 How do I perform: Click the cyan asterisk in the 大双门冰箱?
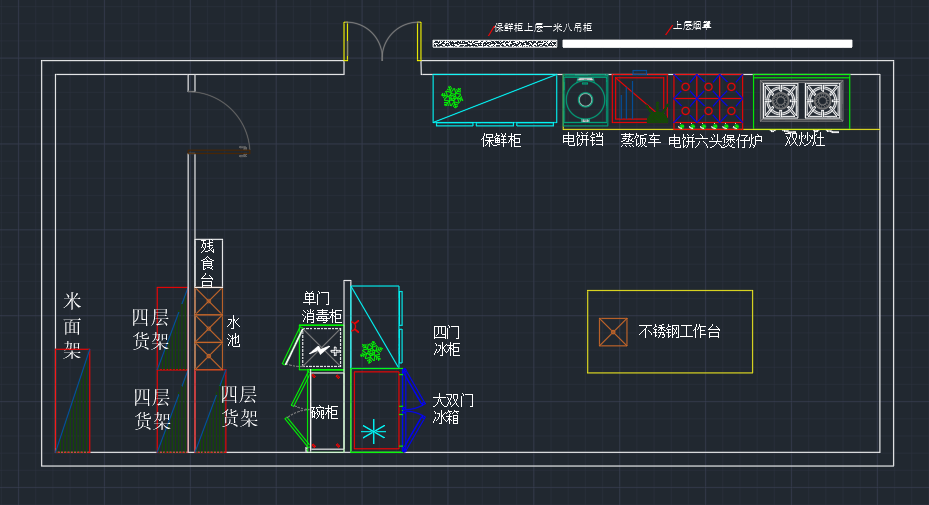pos(373,431)
